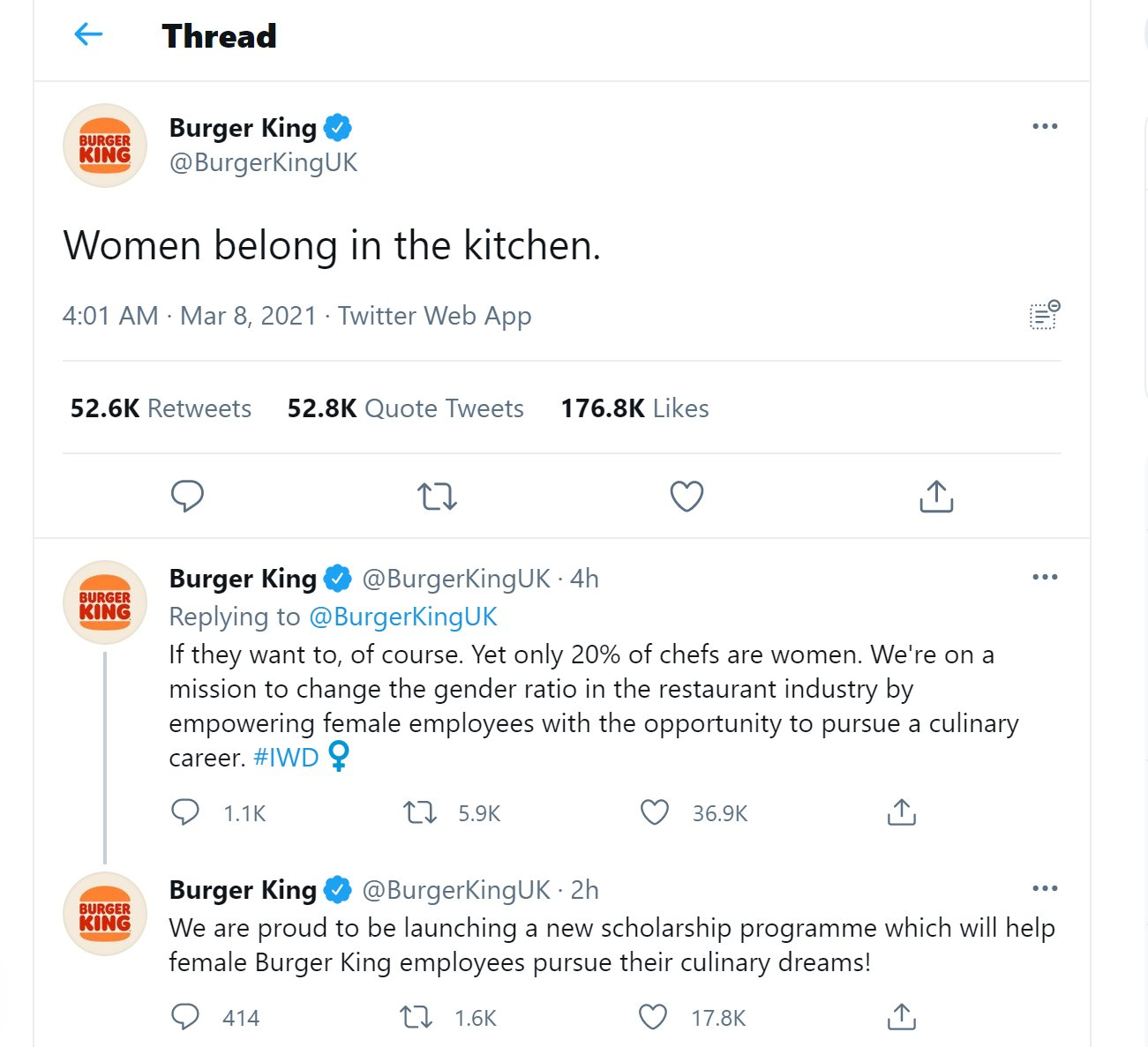Open the 52.8K Quote Tweets list
The image size is (1148, 1047).
[x=405, y=408]
